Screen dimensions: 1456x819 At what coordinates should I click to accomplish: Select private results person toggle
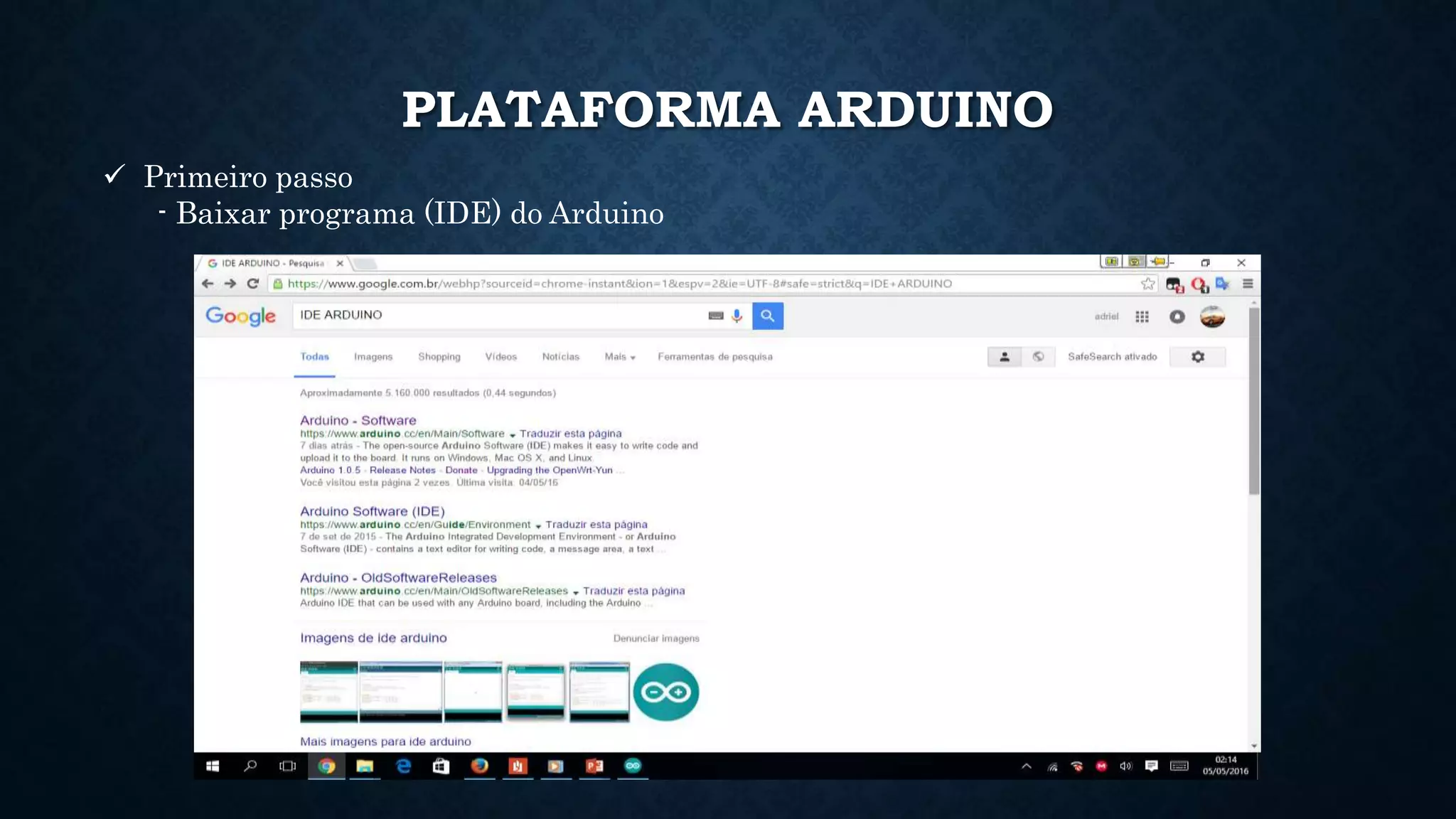tap(1005, 357)
